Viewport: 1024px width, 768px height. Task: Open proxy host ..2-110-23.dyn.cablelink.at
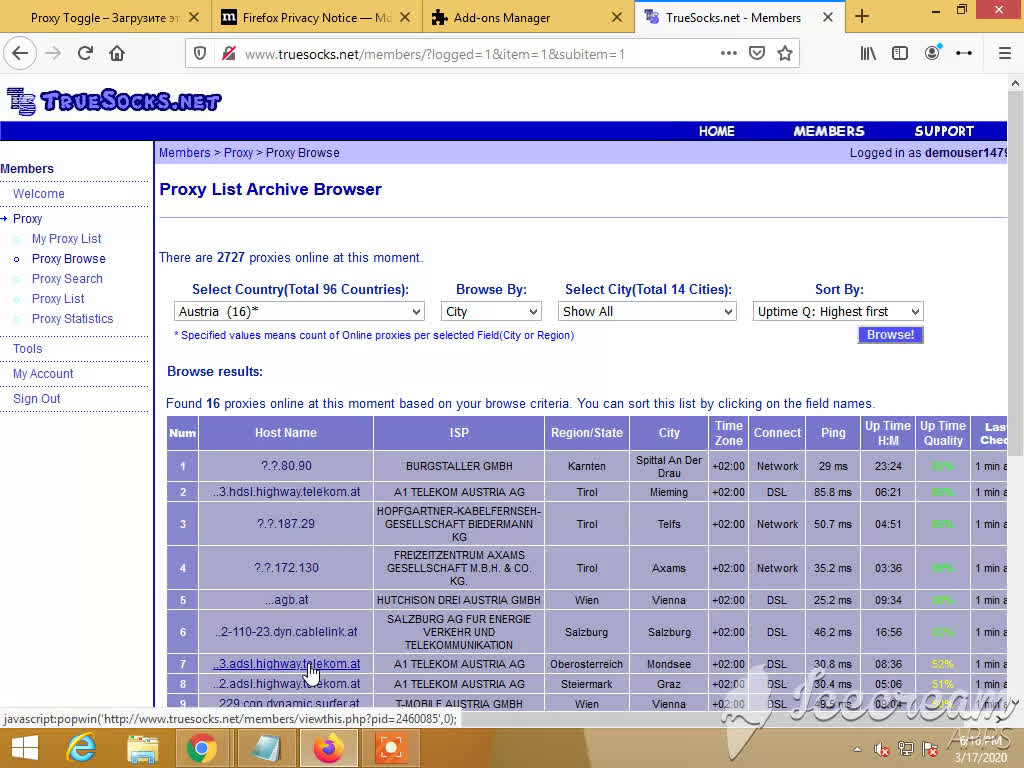286,632
